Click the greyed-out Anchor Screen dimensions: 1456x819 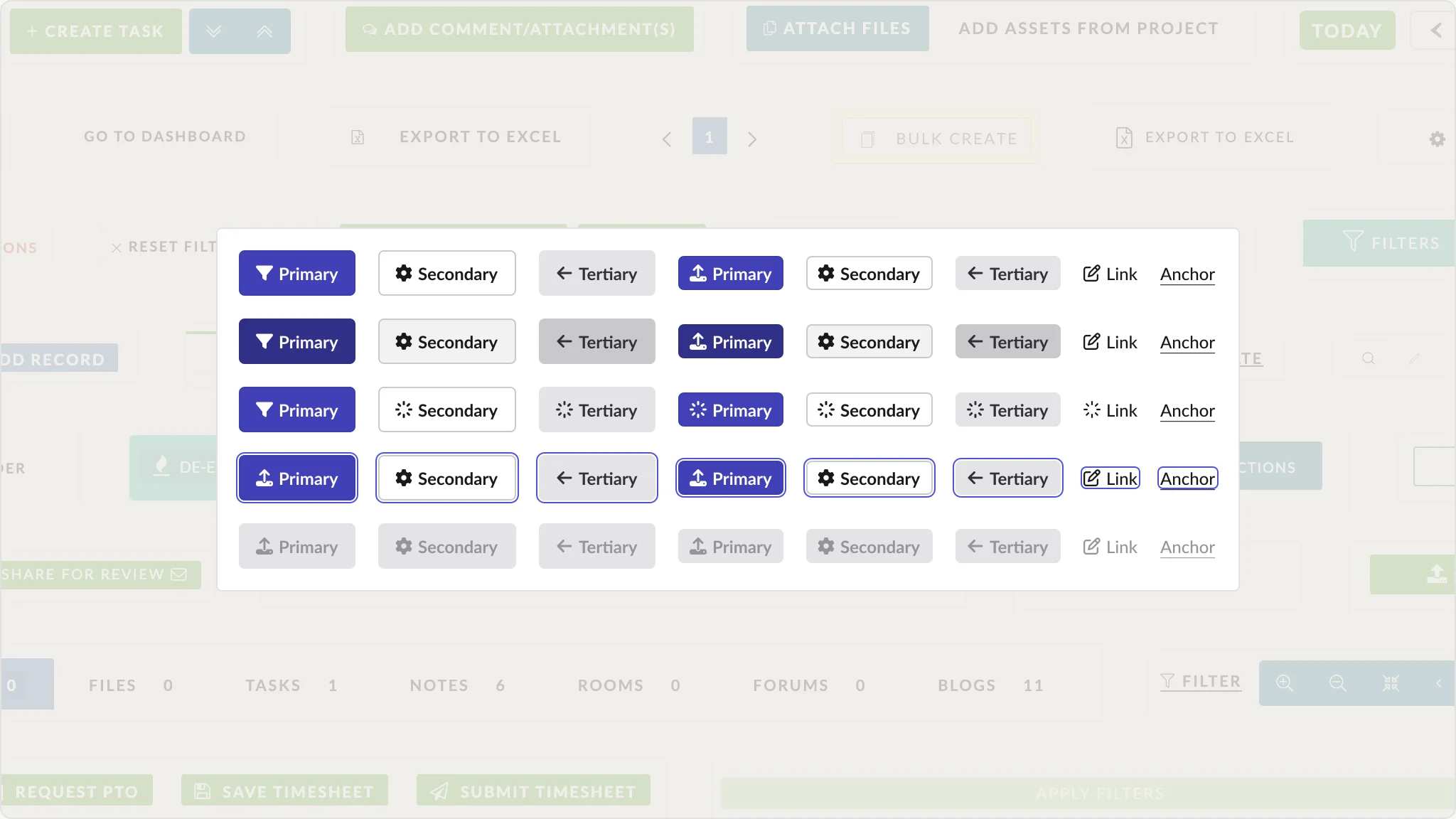click(x=1188, y=547)
